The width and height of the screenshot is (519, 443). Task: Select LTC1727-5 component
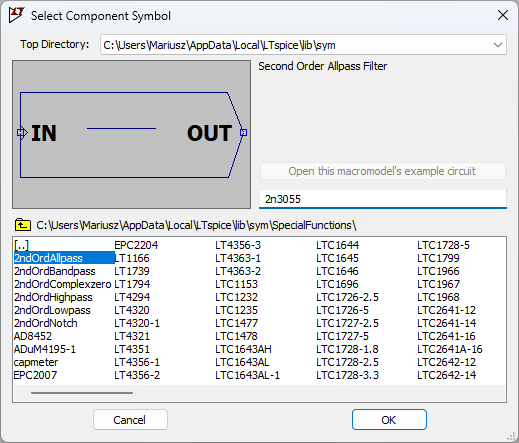coord(342,336)
